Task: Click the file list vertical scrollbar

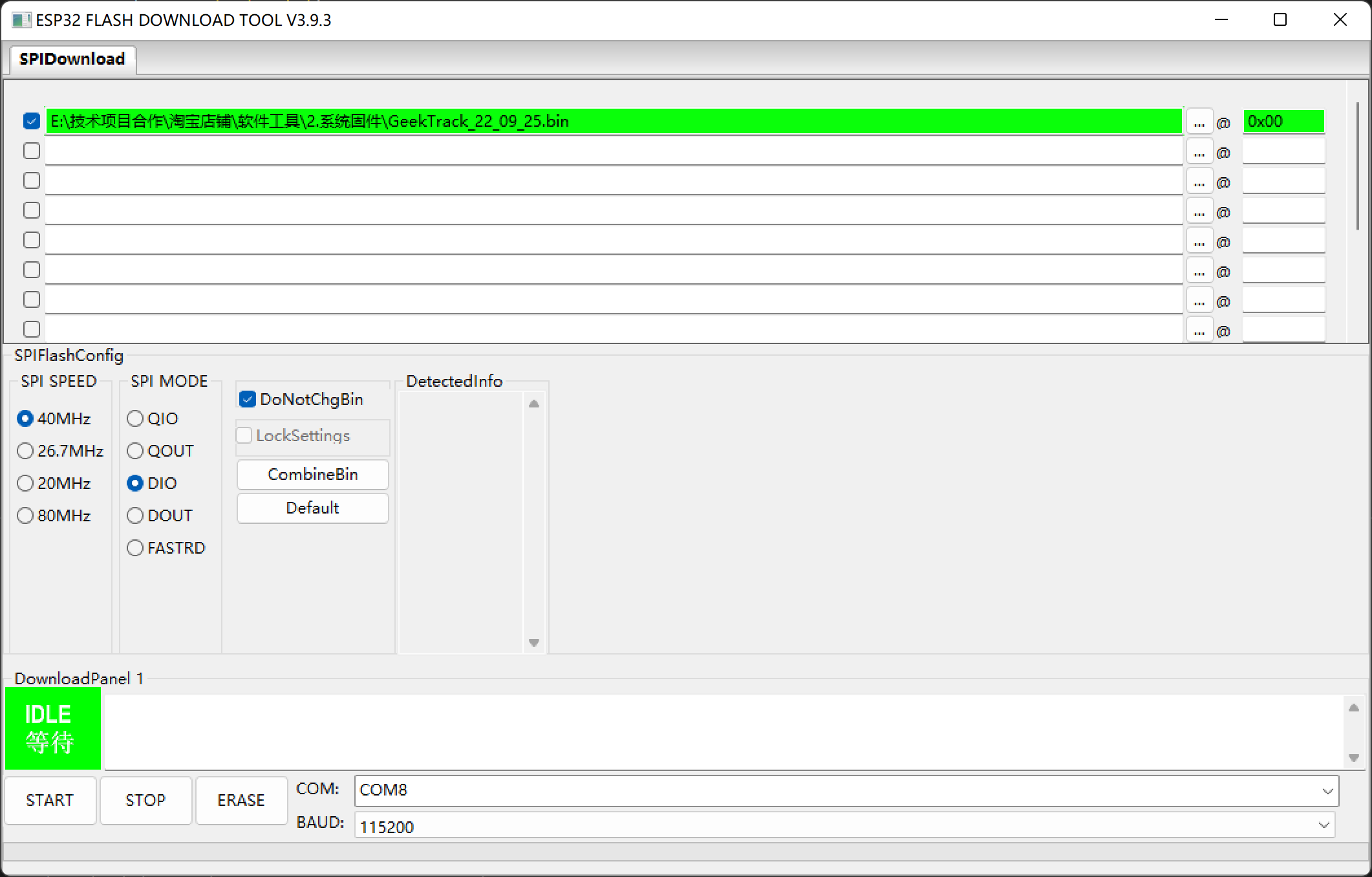Action: coord(1358,166)
